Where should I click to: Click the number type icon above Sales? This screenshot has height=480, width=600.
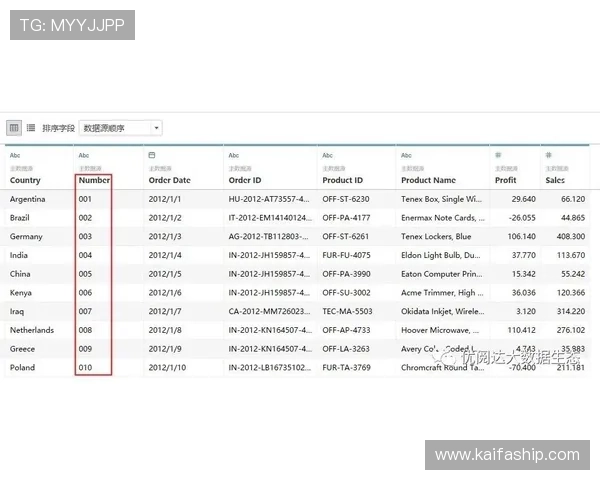[548, 155]
